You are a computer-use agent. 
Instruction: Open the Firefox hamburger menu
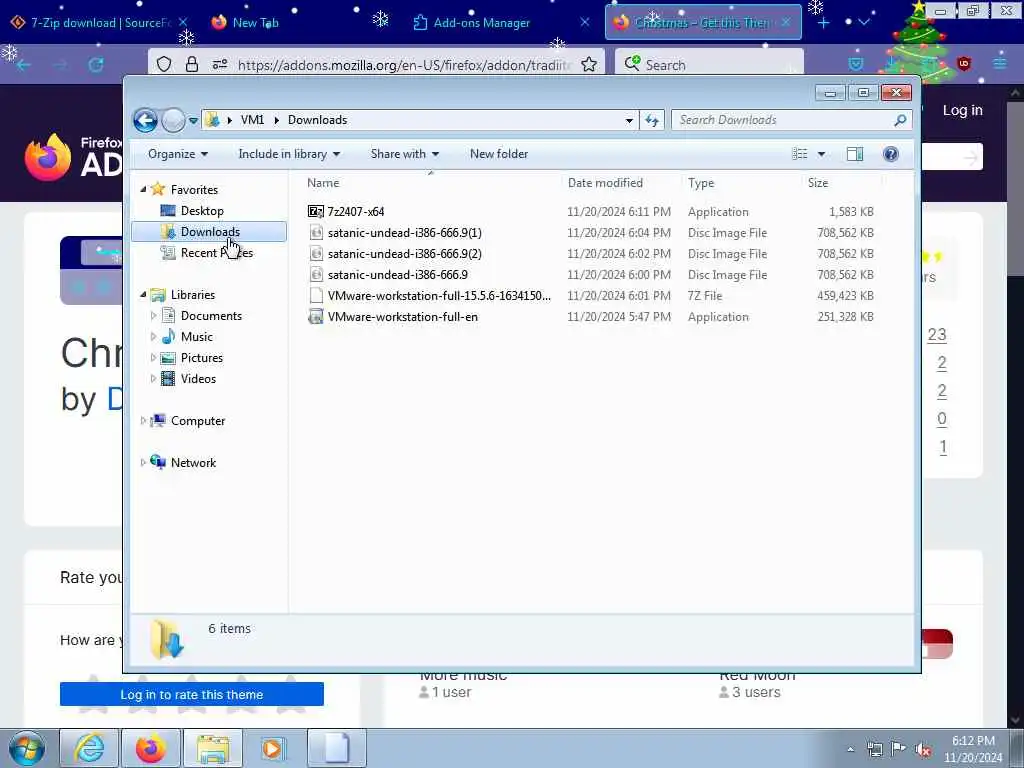(x=1000, y=63)
